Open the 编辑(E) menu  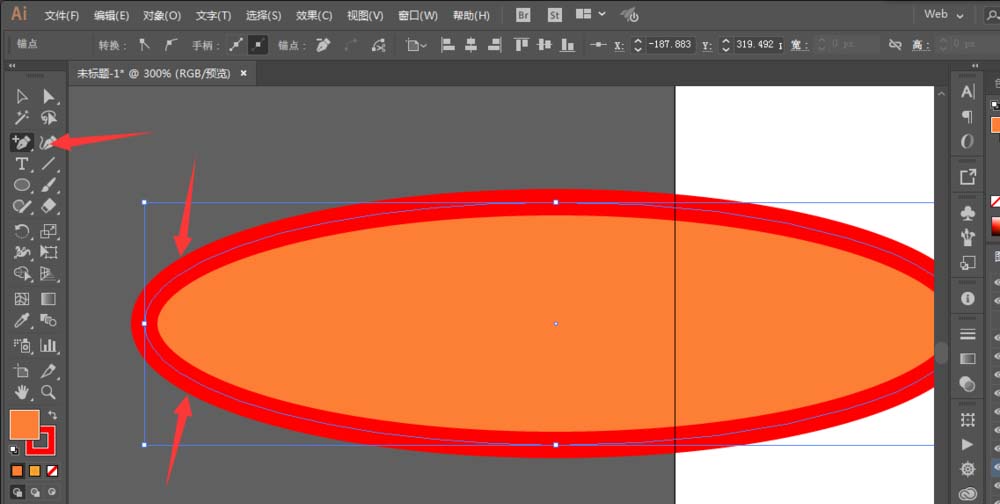click(x=112, y=15)
